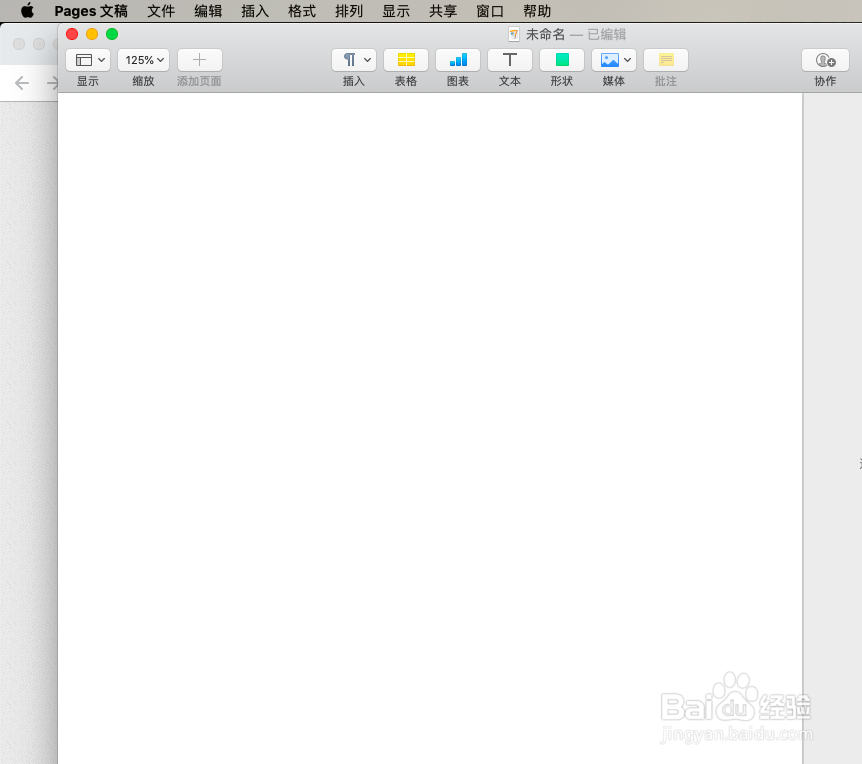Open the Media (媒体) dropdown
Image resolution: width=862 pixels, height=764 pixels.
[614, 60]
